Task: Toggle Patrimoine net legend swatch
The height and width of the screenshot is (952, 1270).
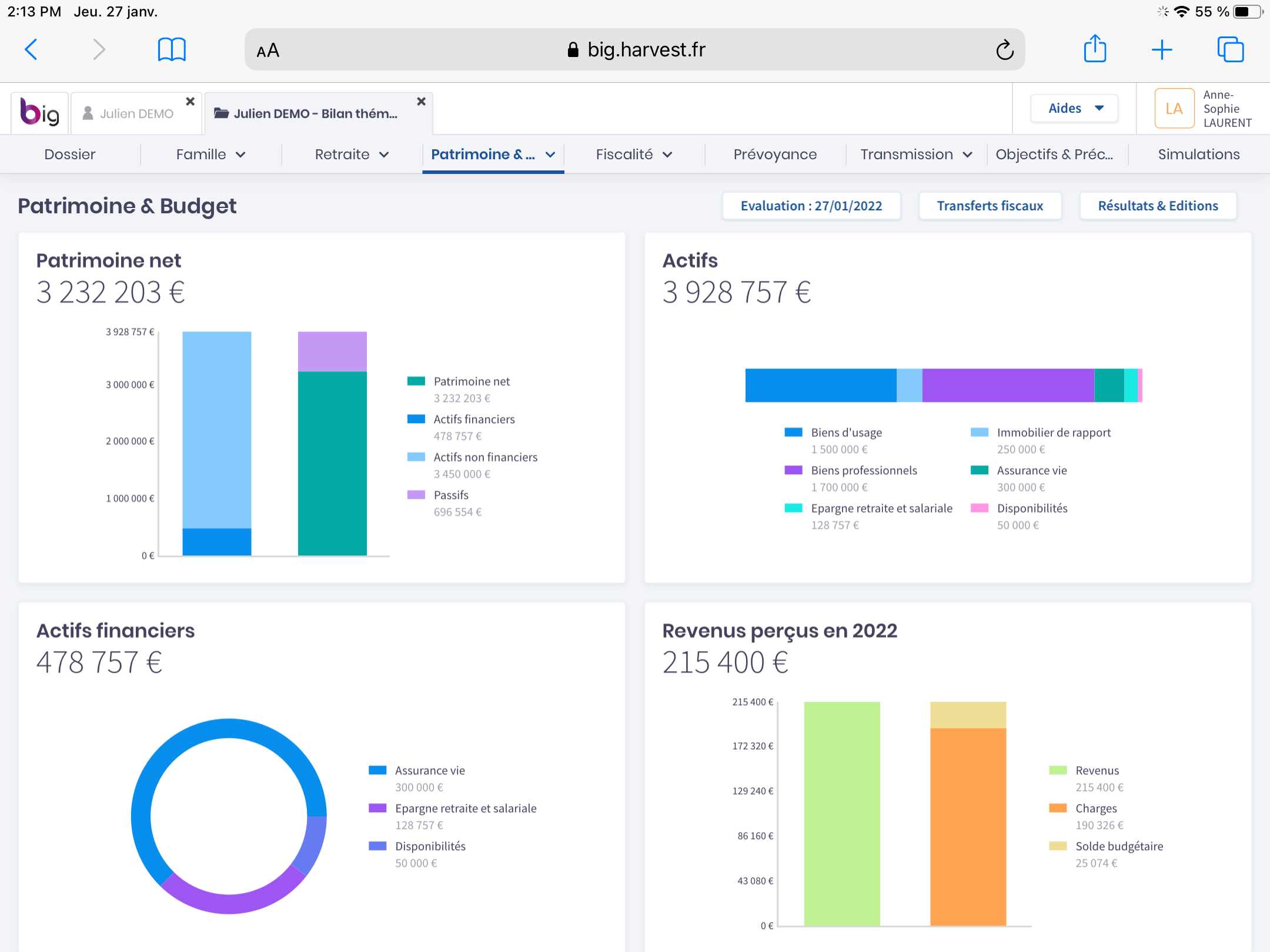Action: 416,381
